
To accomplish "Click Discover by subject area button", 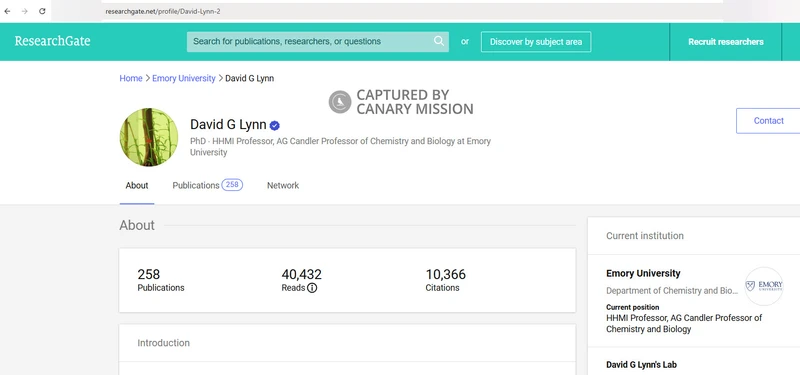I will coord(536,42).
